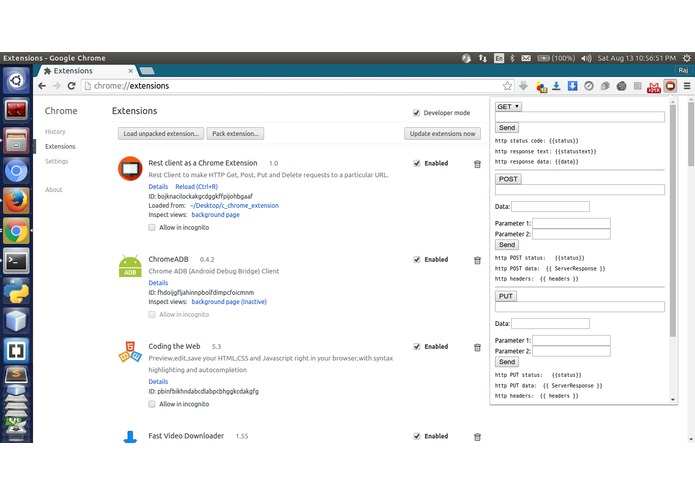
Task: Open ChromeADB background page (Inactive) link
Action: tap(229, 302)
